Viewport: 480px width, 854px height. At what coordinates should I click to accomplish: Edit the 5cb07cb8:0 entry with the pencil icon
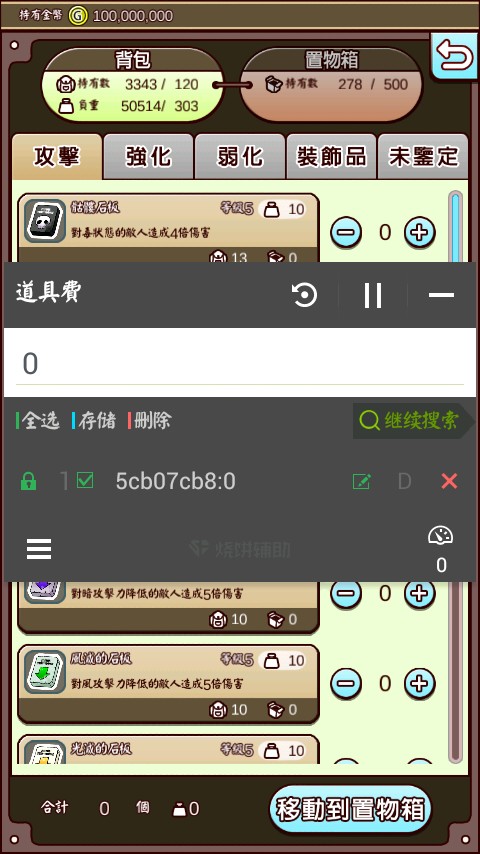(x=362, y=481)
